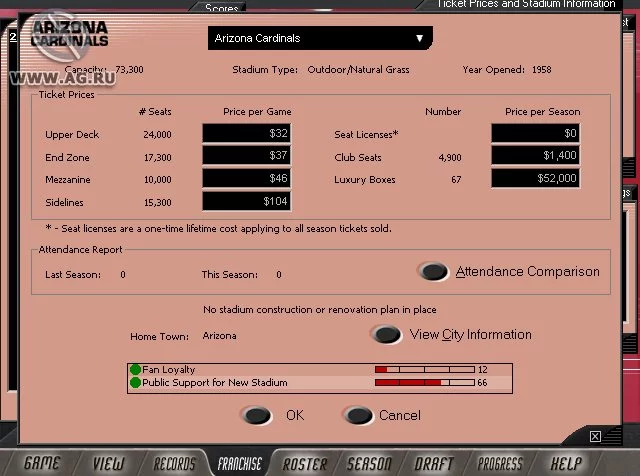Select the Upper Deck row label

(72, 134)
